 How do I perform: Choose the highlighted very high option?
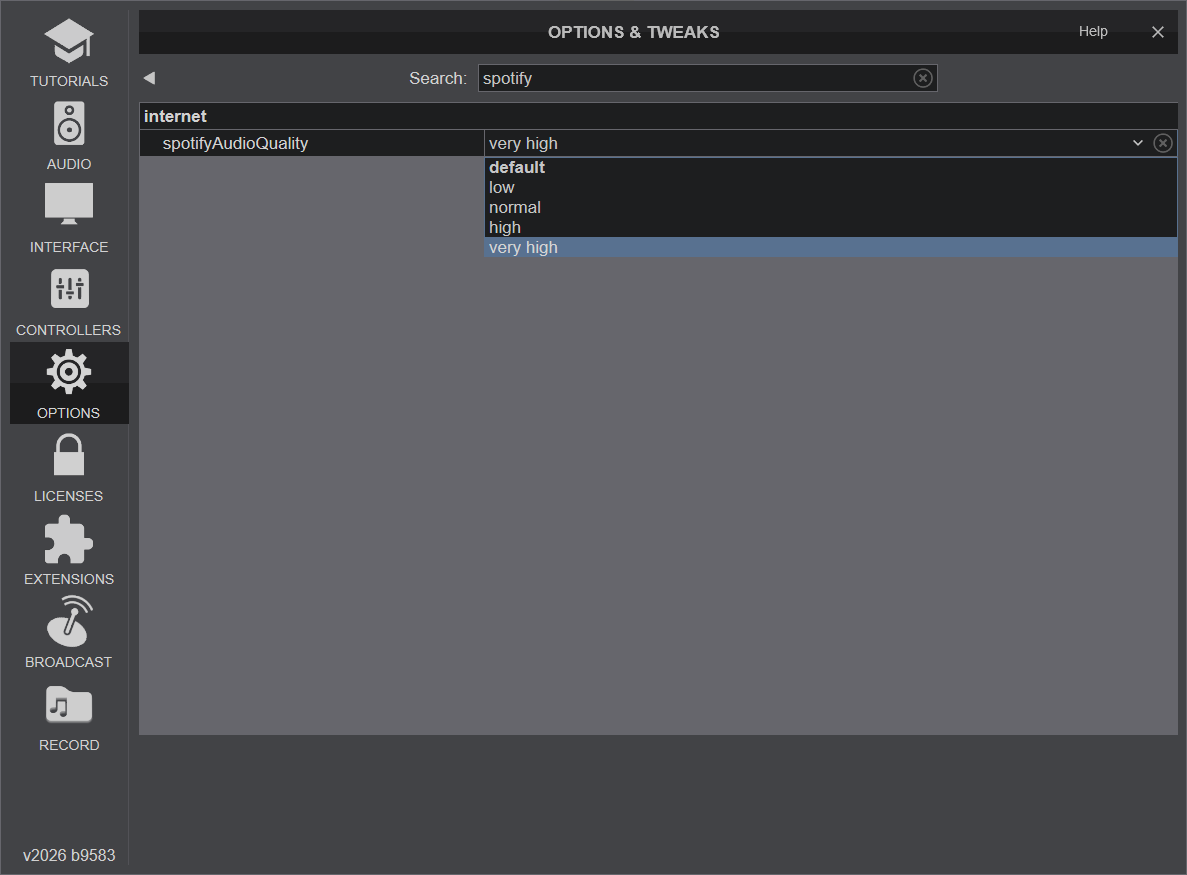[830, 248]
